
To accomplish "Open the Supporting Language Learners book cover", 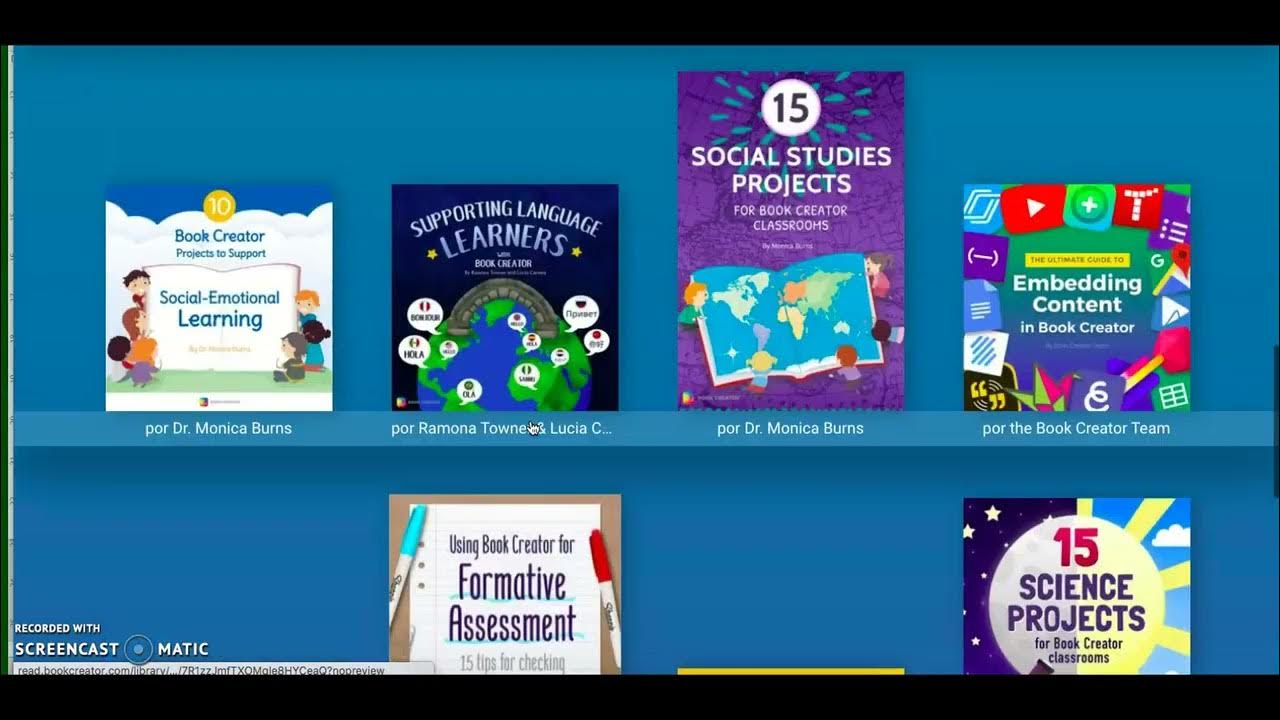I will pos(505,298).
